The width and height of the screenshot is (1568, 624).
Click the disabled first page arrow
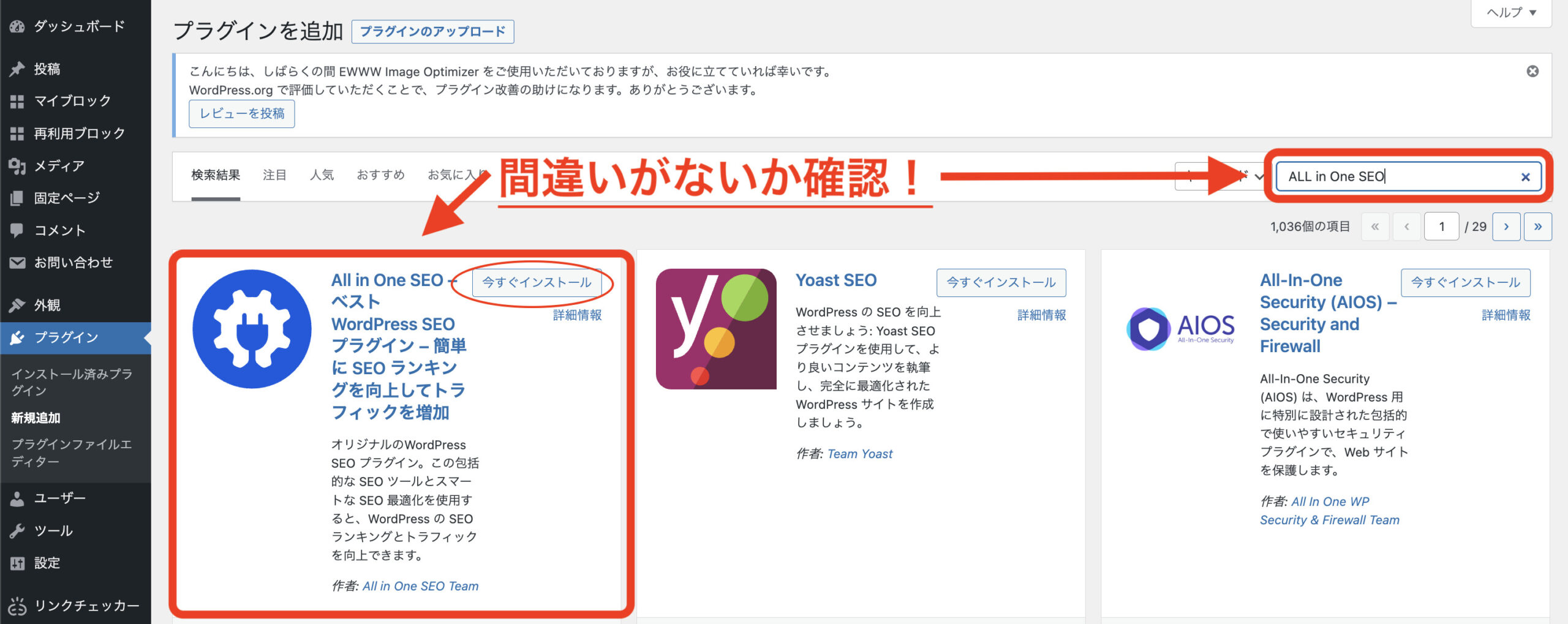[x=1375, y=227]
